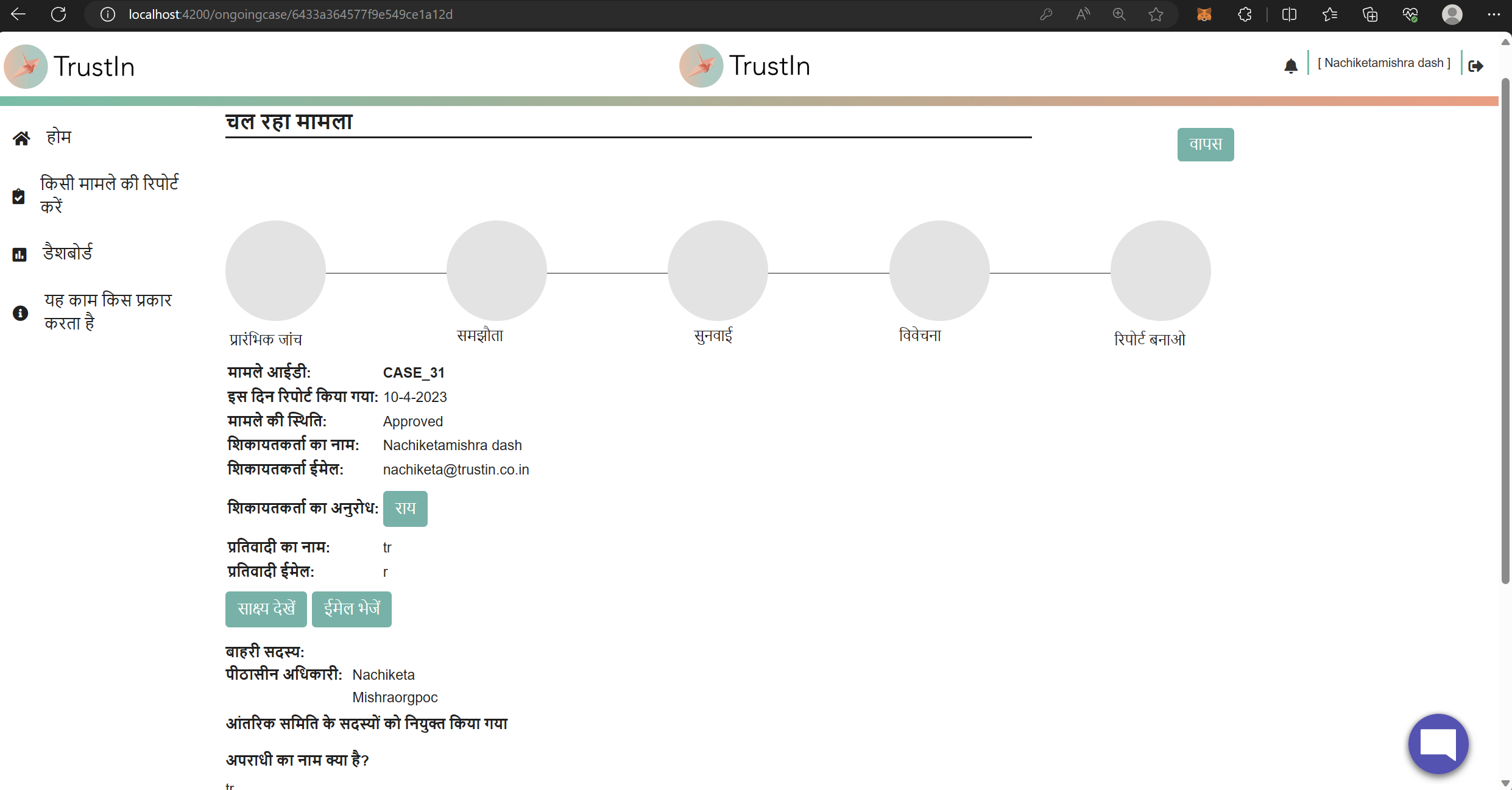Open the chat widget bubble
The image size is (1512, 790).
(1438, 744)
